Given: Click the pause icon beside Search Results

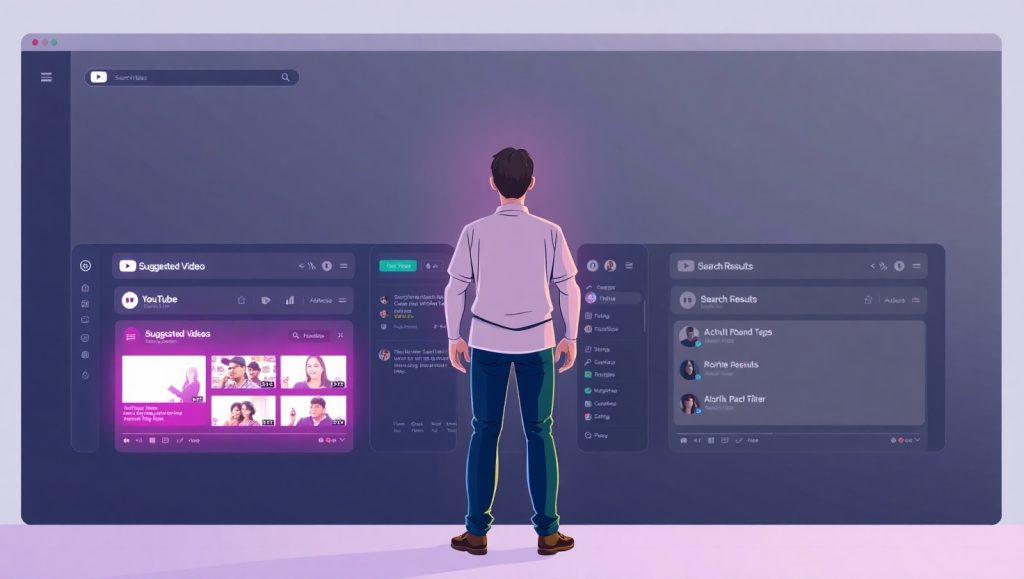Looking at the screenshot, I should coord(687,299).
